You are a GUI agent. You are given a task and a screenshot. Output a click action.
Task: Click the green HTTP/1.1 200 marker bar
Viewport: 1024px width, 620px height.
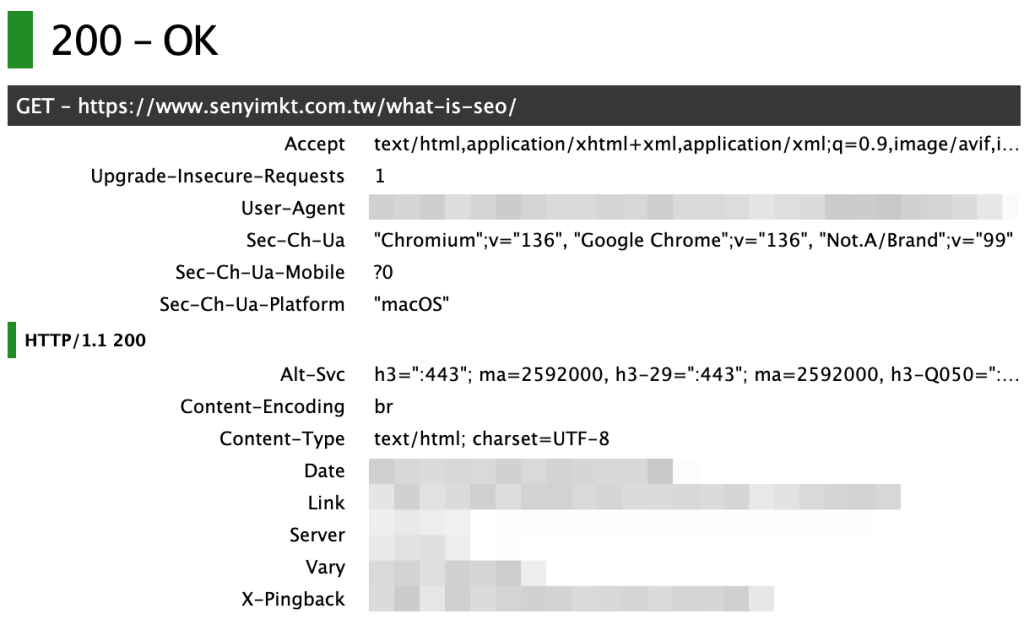12,340
